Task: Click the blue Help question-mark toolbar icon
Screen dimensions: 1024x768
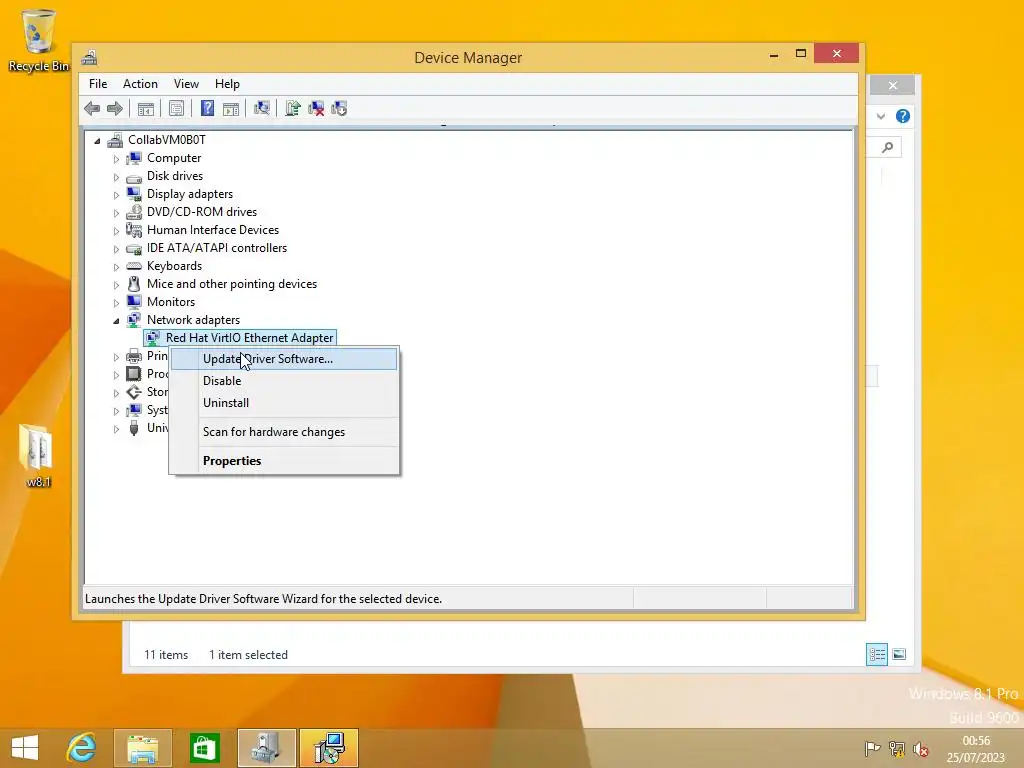Action: 207,108
